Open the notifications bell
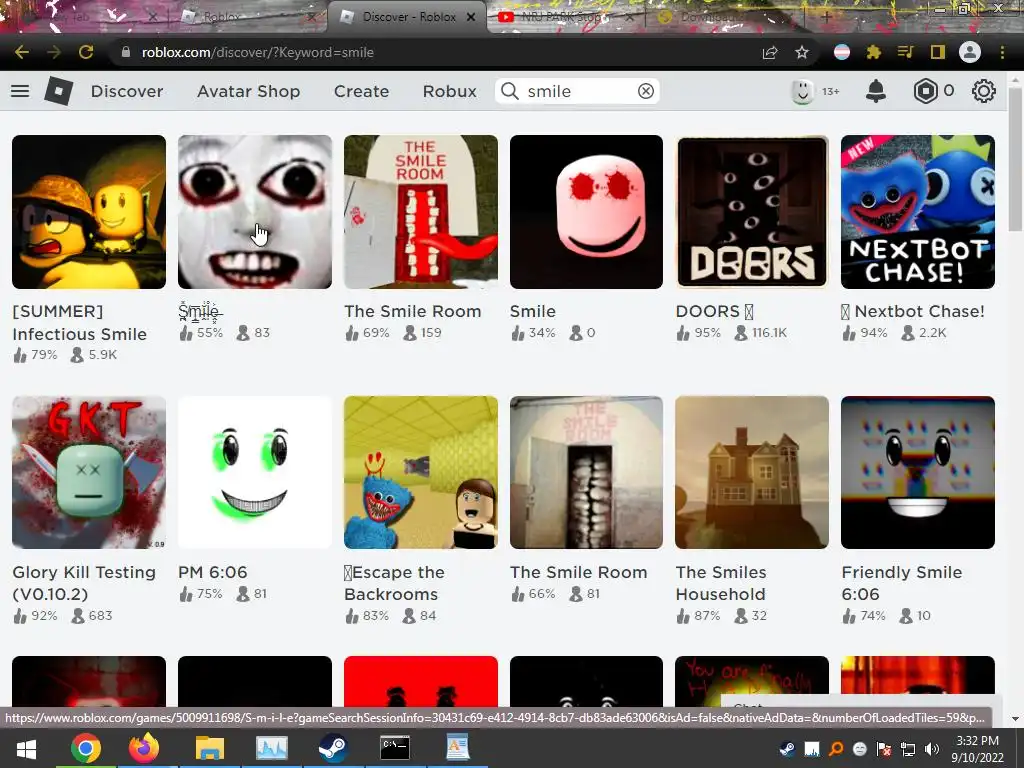This screenshot has width=1024, height=768. coord(876,91)
